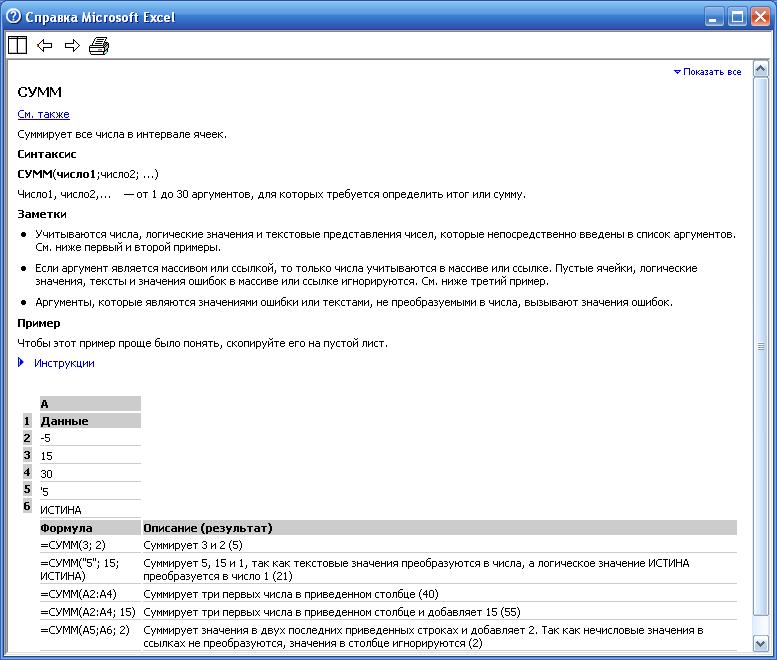Click row number "4" of example table
Image resolution: width=777 pixels, height=660 pixels.
(x=27, y=472)
